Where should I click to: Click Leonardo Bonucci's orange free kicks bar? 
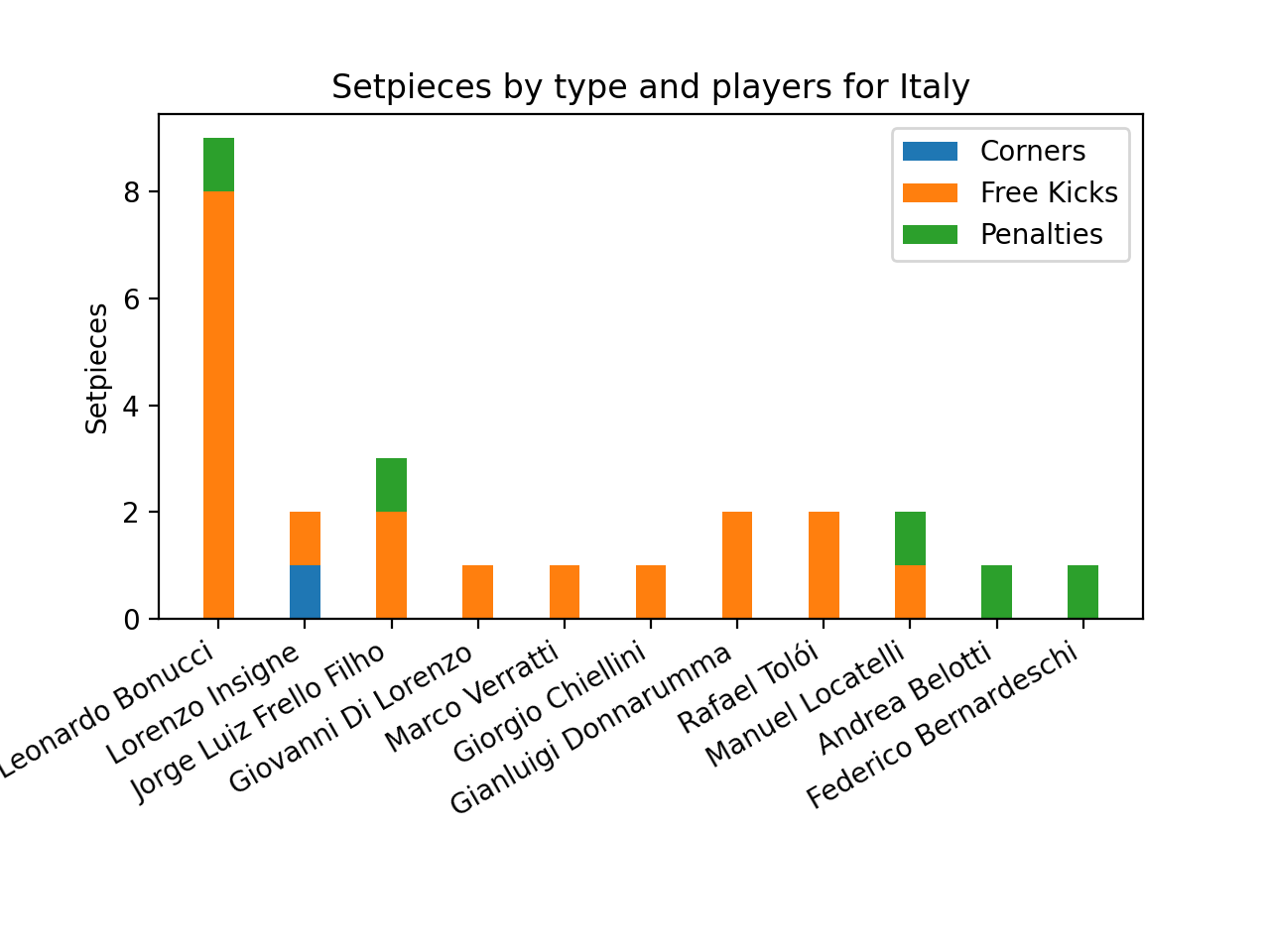(x=218, y=405)
